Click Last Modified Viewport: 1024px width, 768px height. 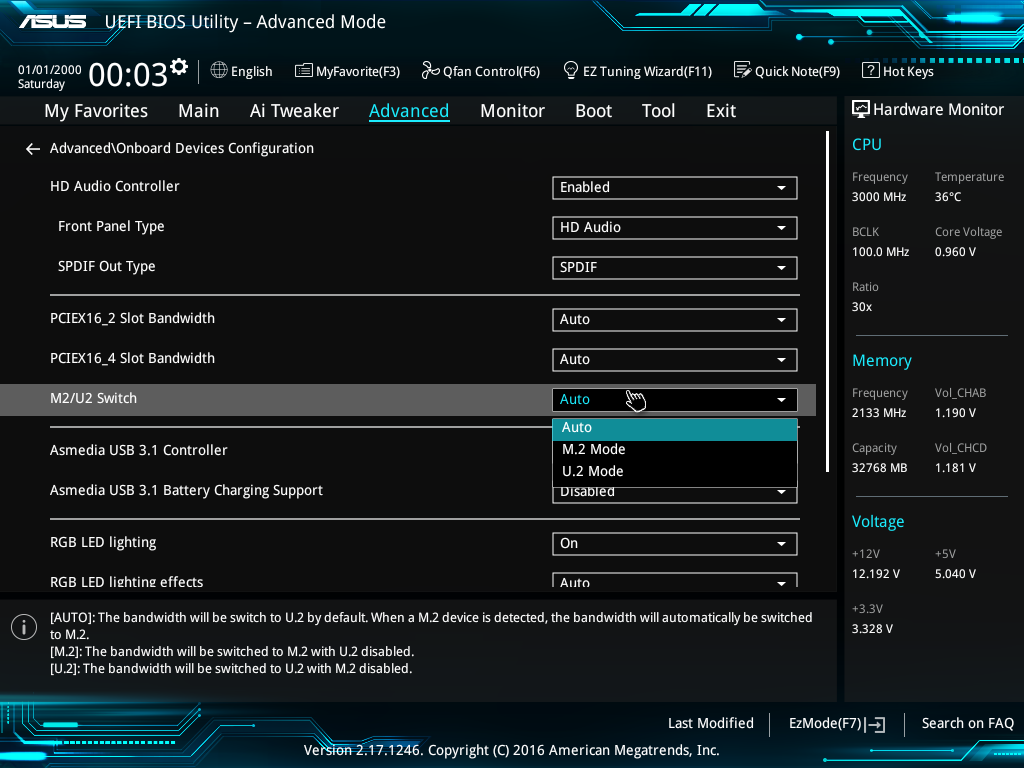(x=711, y=724)
